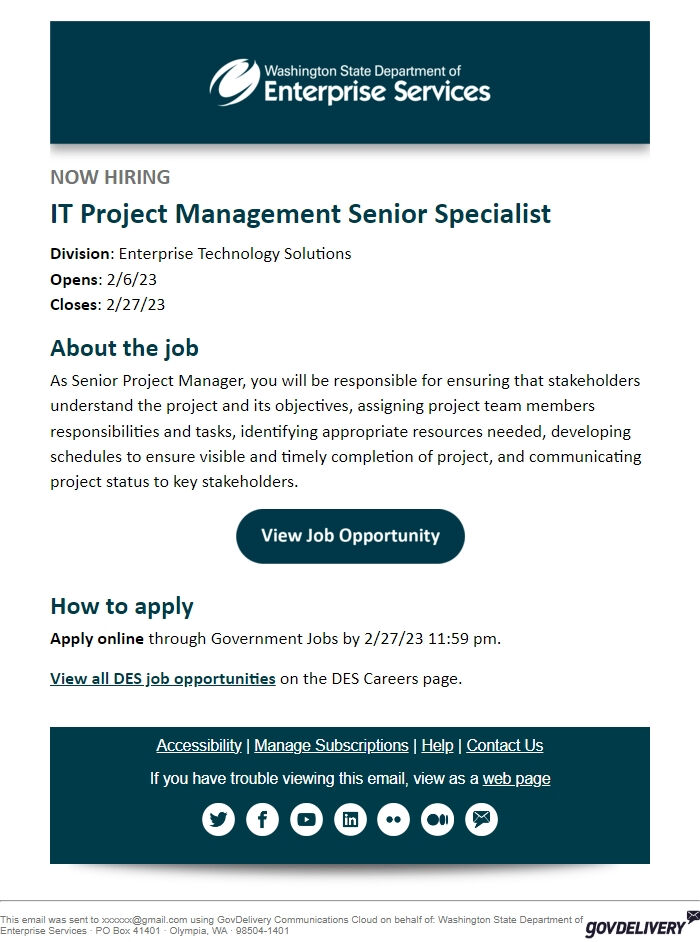
Task: Click the Flickr two-dot icon
Action: [x=394, y=820]
